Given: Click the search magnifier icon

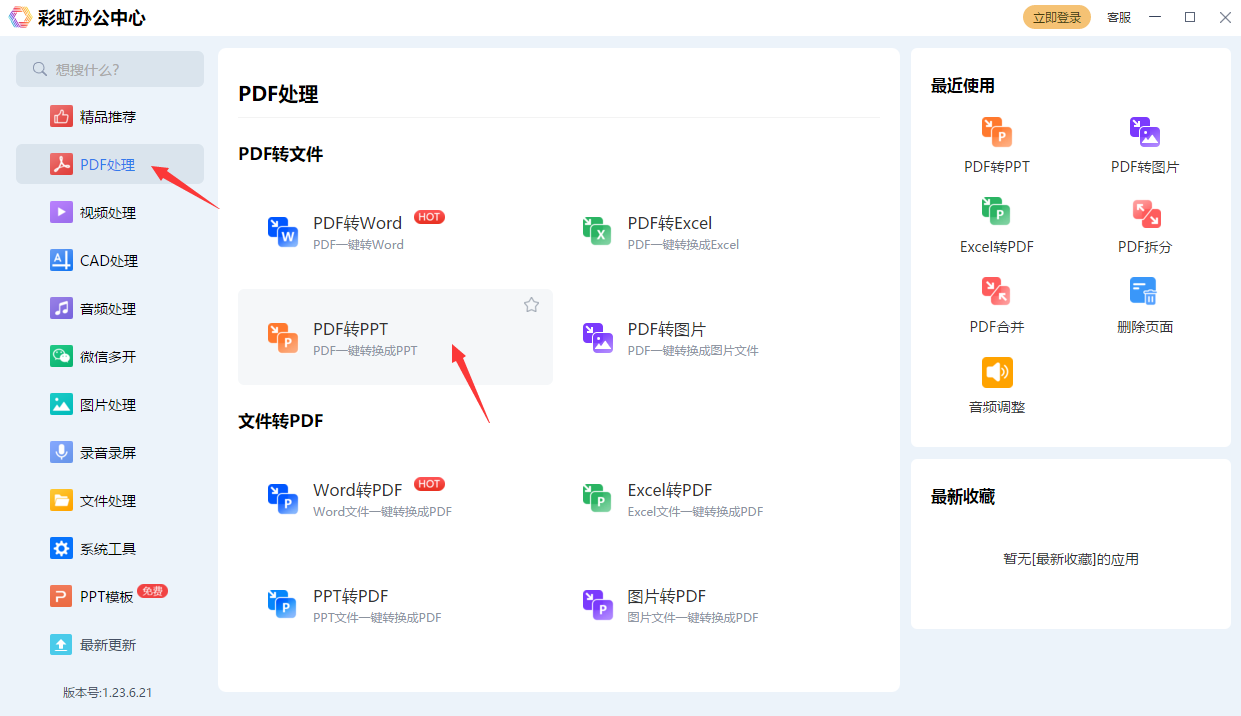Looking at the screenshot, I should (40, 69).
